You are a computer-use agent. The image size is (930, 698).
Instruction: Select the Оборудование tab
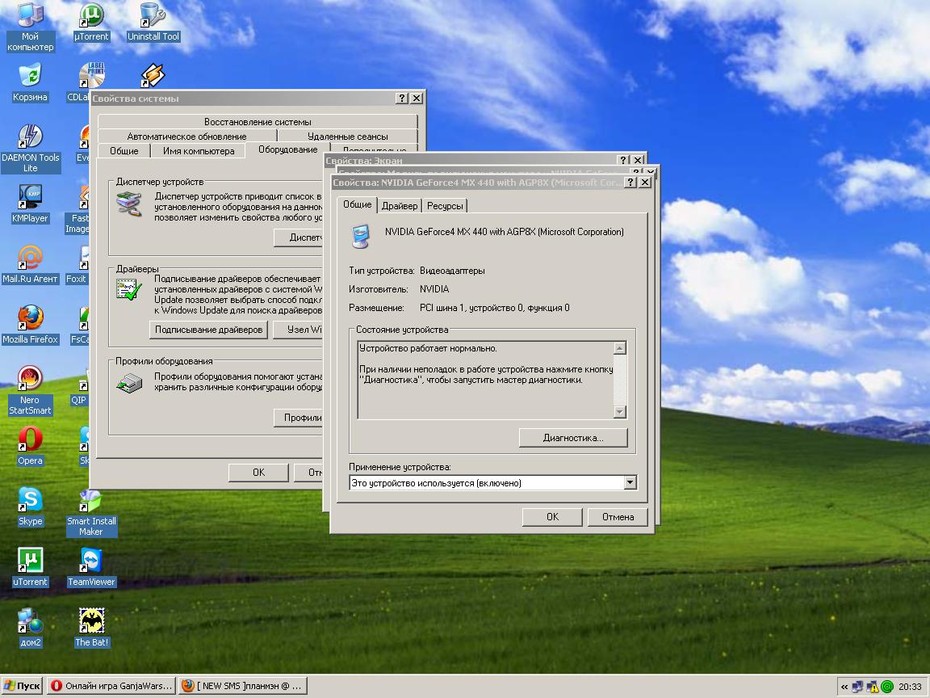point(288,149)
